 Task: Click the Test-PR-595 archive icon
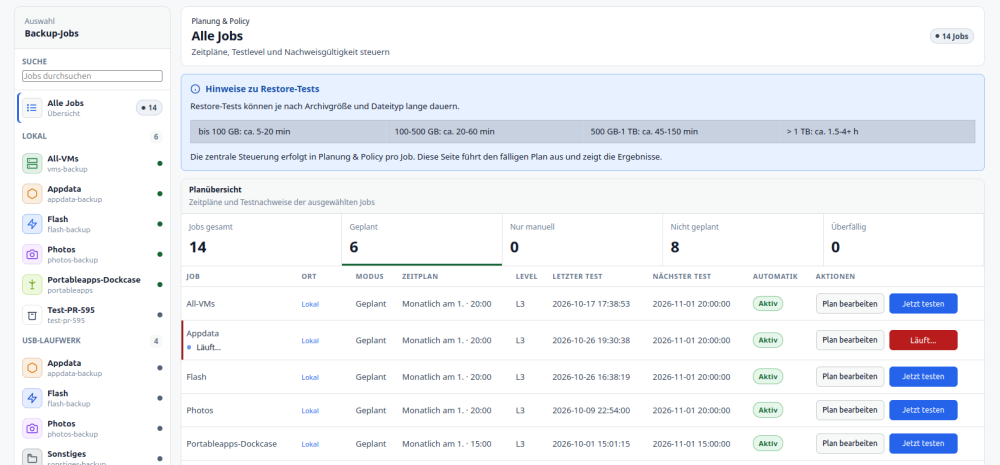point(32,315)
